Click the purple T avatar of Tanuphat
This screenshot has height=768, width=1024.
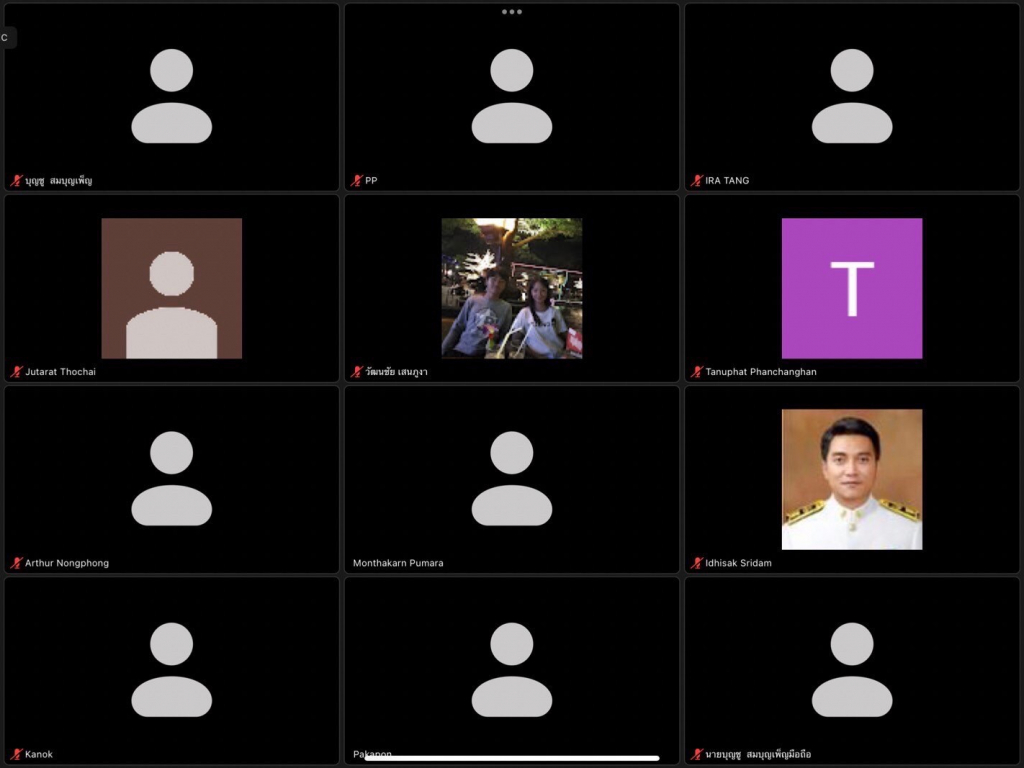[x=851, y=288]
